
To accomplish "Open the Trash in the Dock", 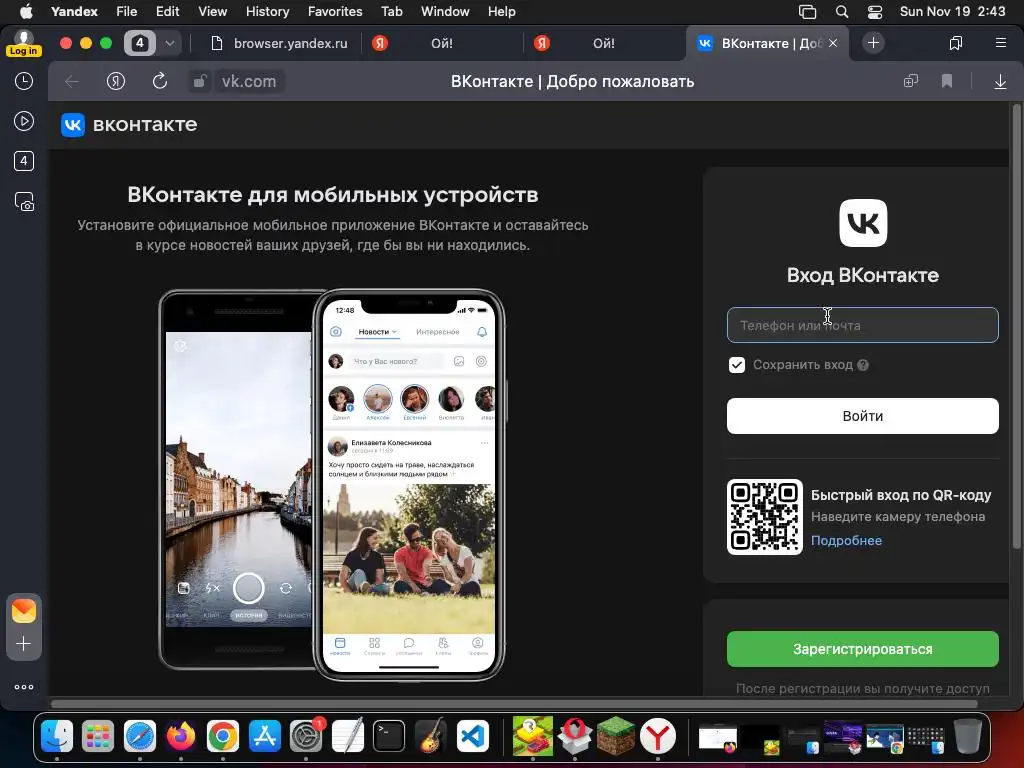I will [967, 737].
